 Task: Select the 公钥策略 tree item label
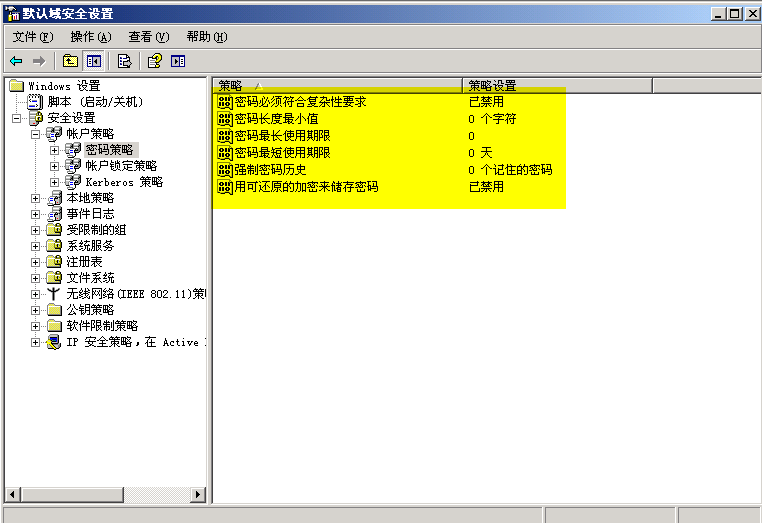pyautogui.click(x=90, y=310)
